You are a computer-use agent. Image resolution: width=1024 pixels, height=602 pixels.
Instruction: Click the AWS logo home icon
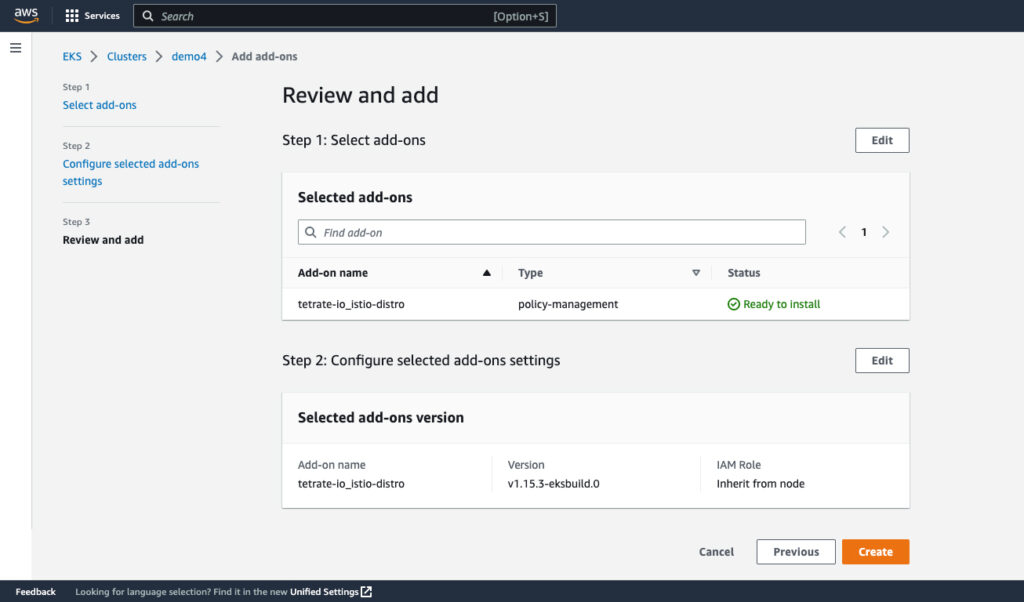click(x=26, y=15)
